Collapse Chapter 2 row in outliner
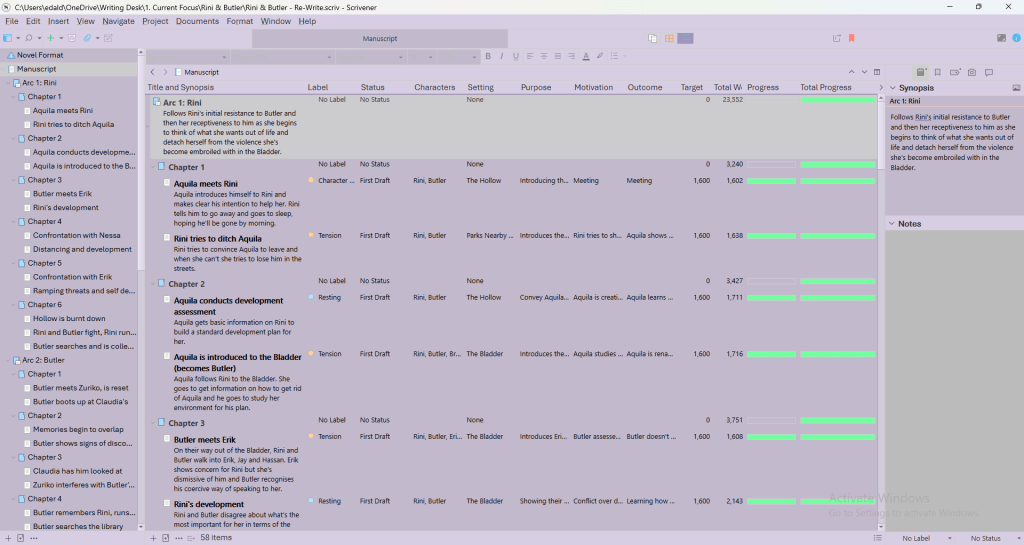1024x545 pixels. coord(152,284)
